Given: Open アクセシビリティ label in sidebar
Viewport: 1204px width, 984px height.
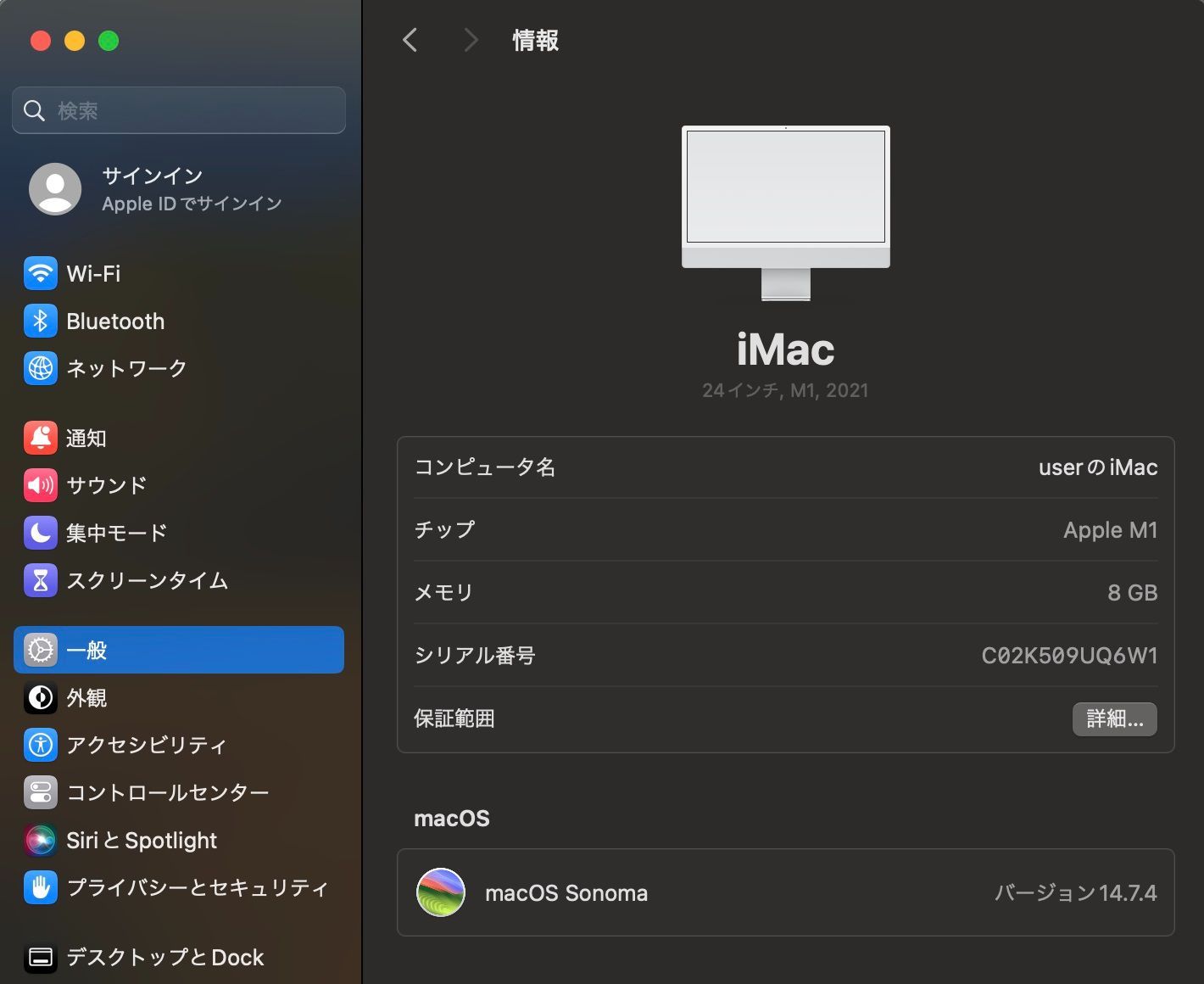Looking at the screenshot, I should [147, 745].
